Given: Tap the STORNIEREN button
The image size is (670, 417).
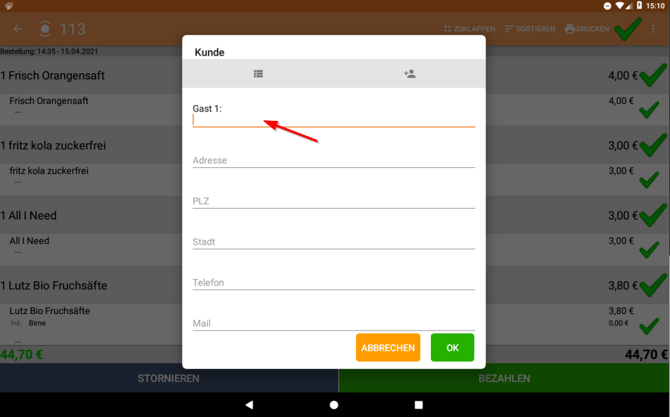Looking at the screenshot, I should (x=169, y=378).
